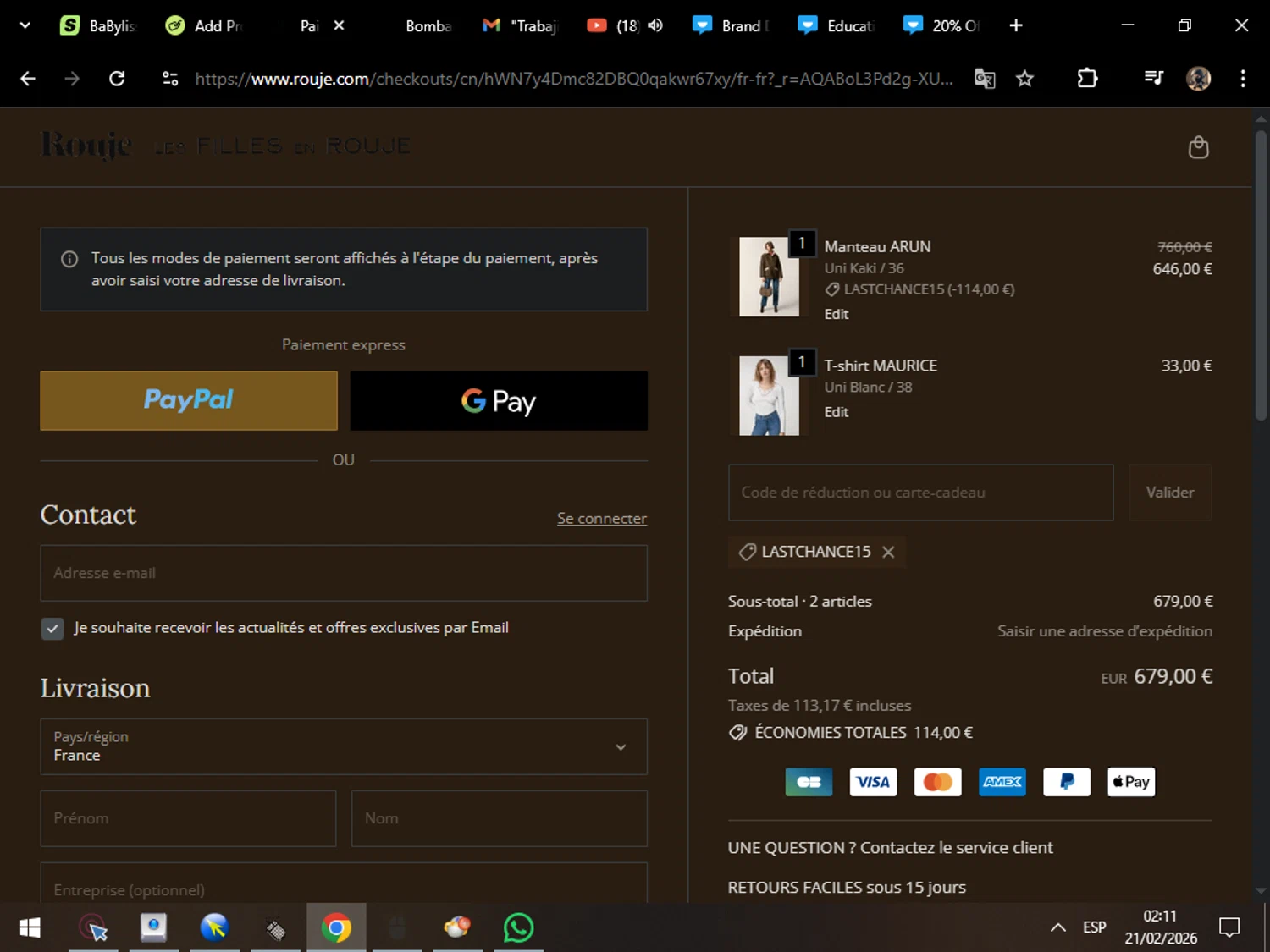Edit the T-shirt MAURICE item
The width and height of the screenshot is (1270, 952).
point(837,412)
